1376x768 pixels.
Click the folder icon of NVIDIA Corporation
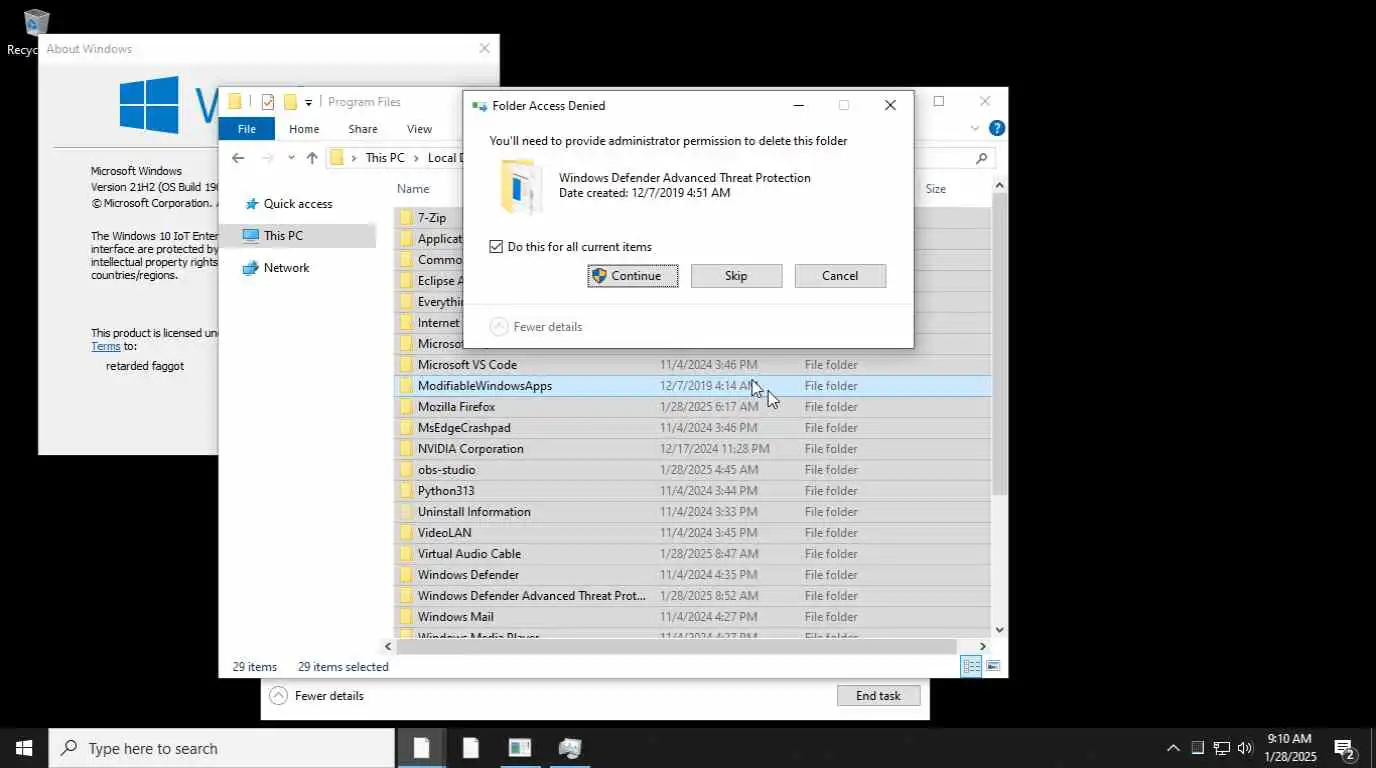(x=406, y=449)
